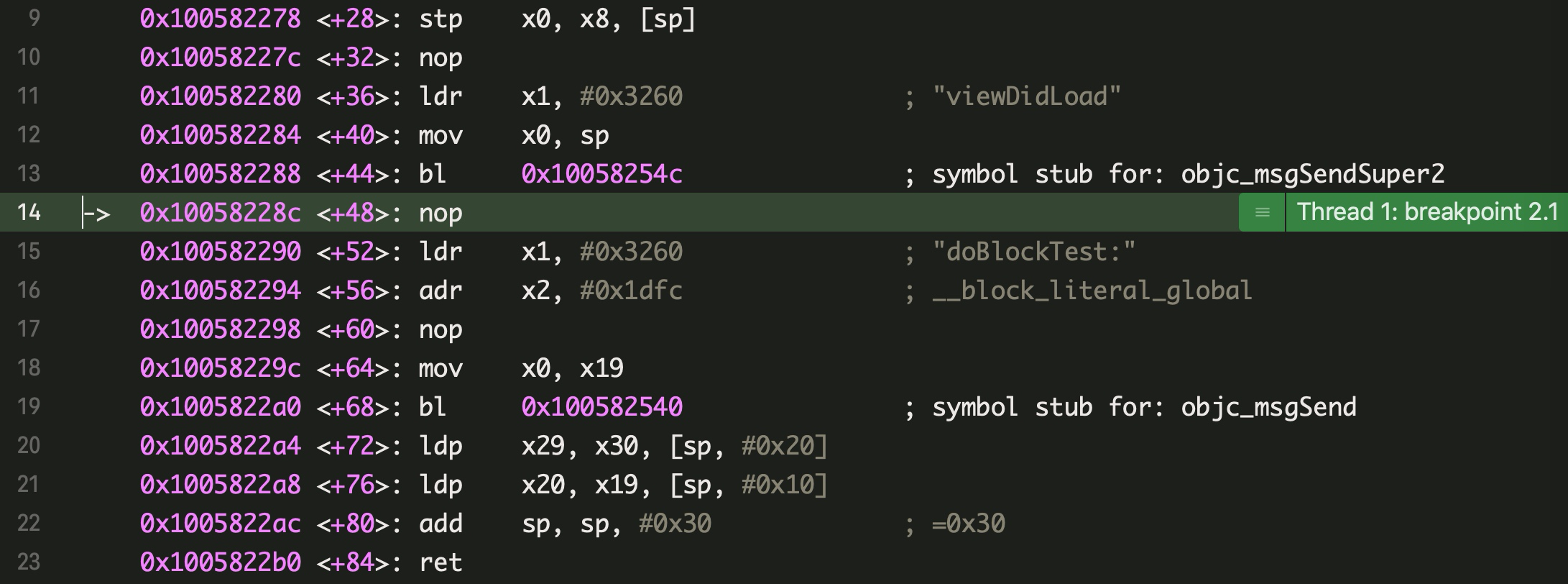1568x584 pixels.
Task: Click the program counter arrow on line 14
Action: pyautogui.click(x=96, y=214)
